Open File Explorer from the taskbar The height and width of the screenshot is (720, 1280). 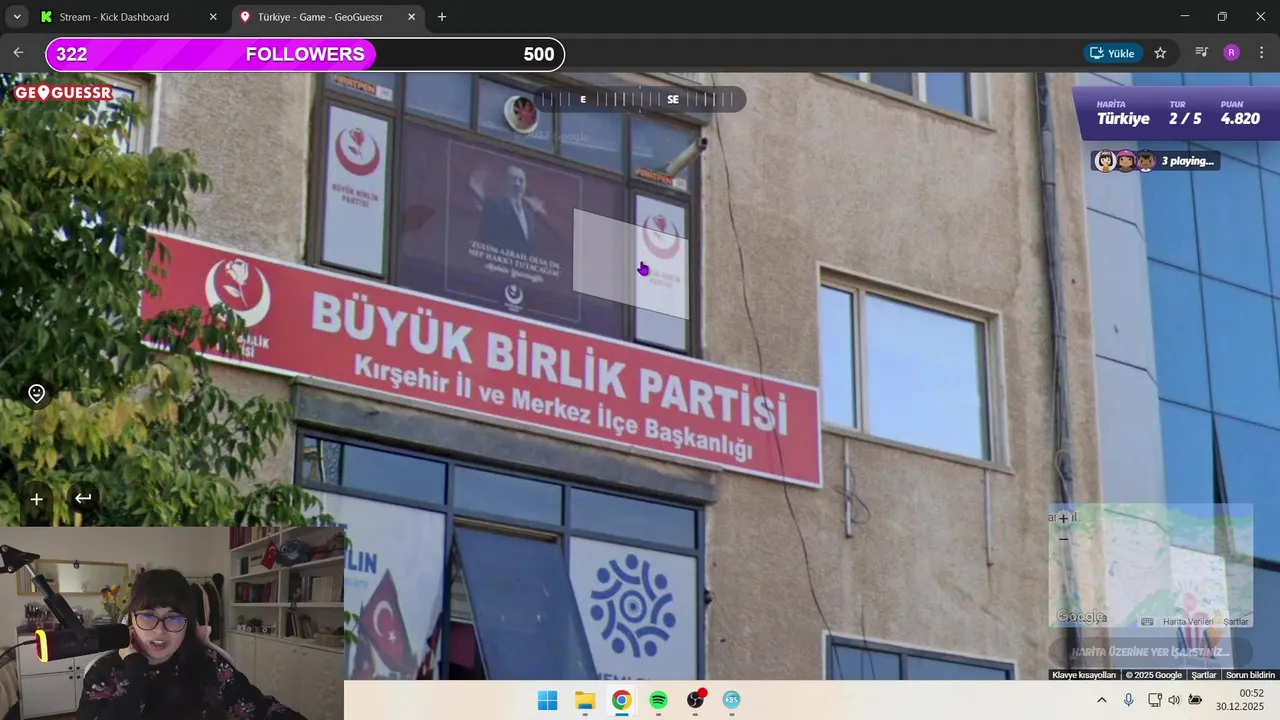[x=585, y=700]
